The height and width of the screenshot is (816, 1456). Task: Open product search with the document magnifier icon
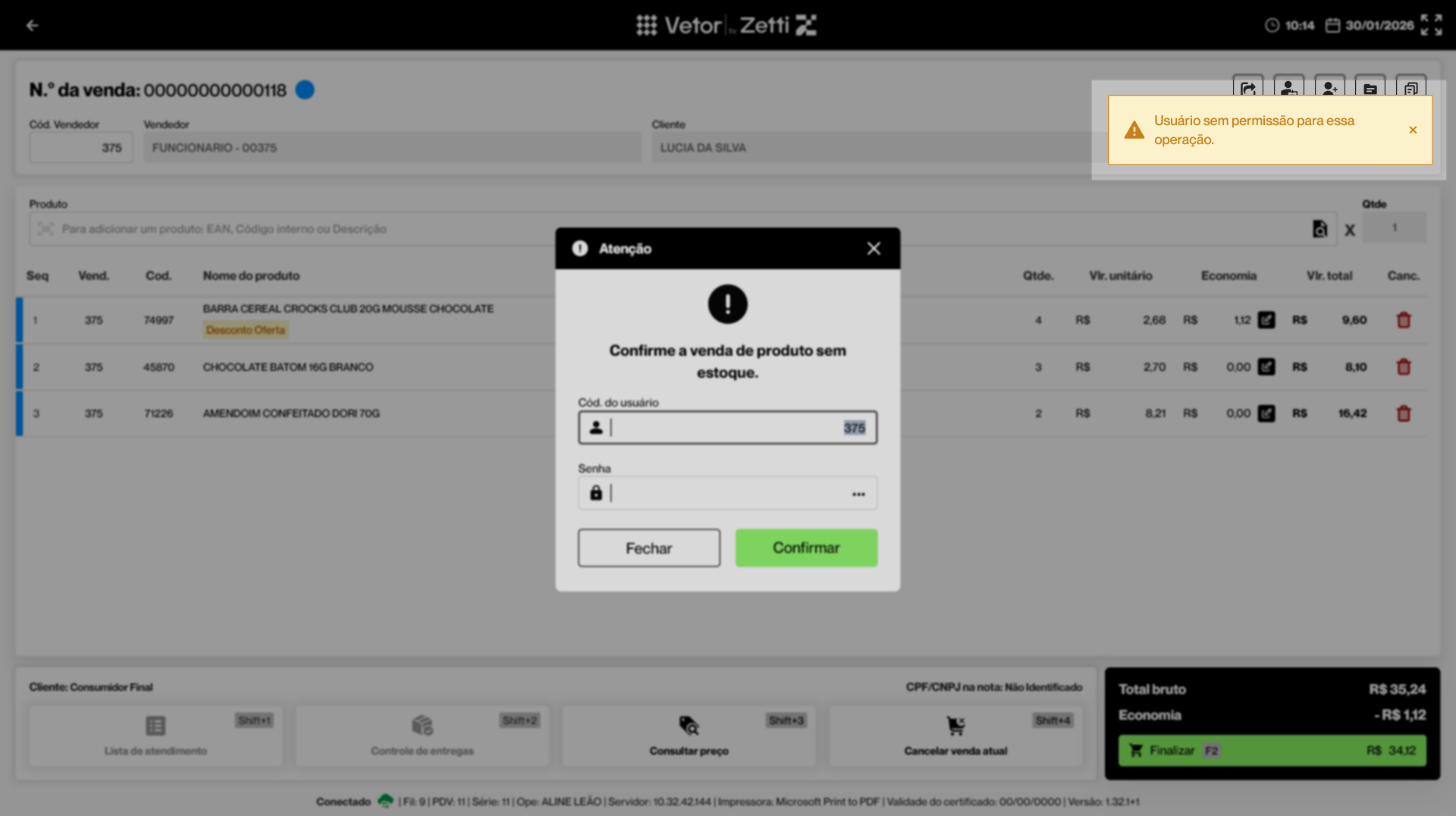click(1319, 228)
